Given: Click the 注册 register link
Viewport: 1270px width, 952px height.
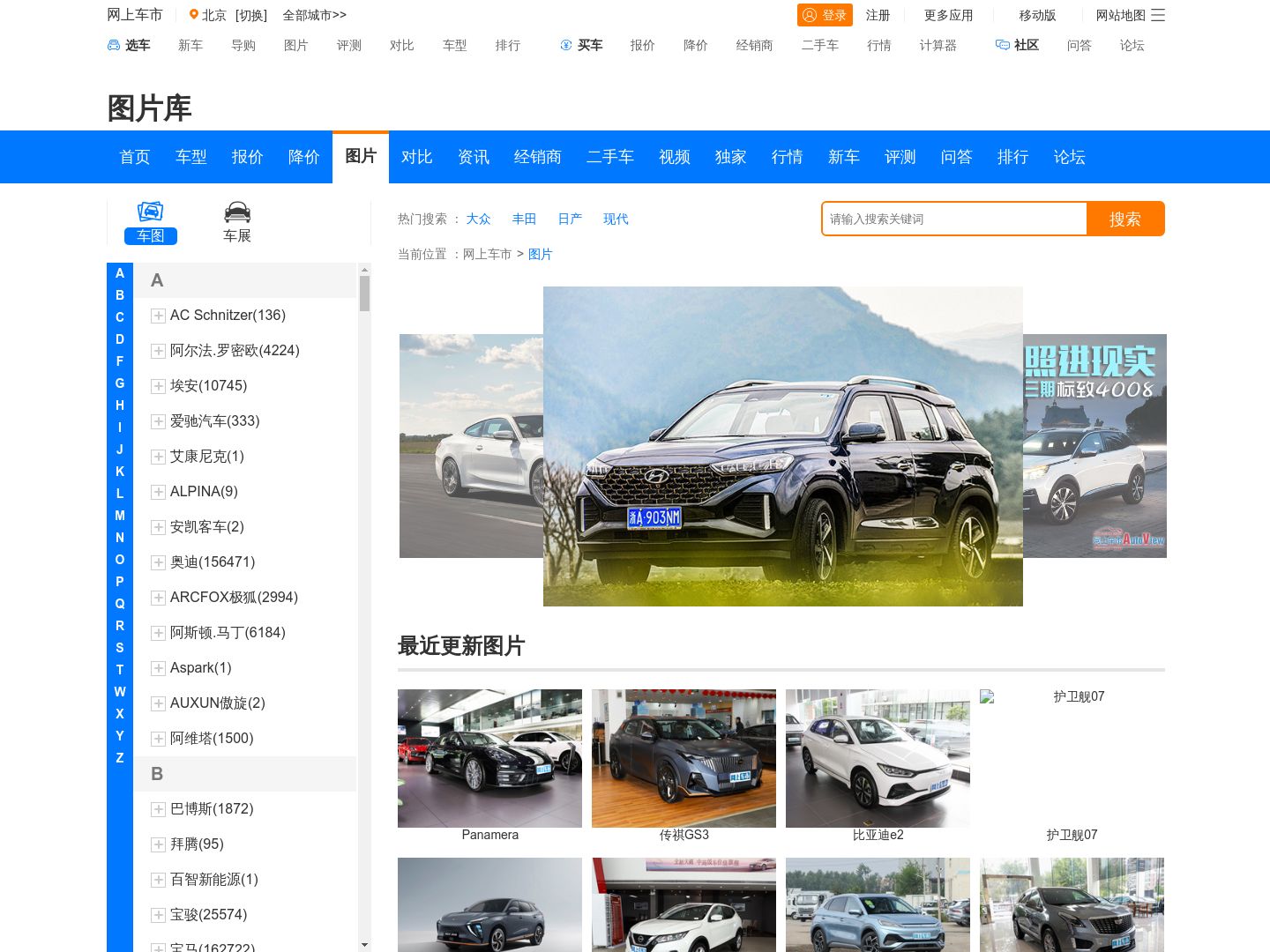Looking at the screenshot, I should coord(878,15).
